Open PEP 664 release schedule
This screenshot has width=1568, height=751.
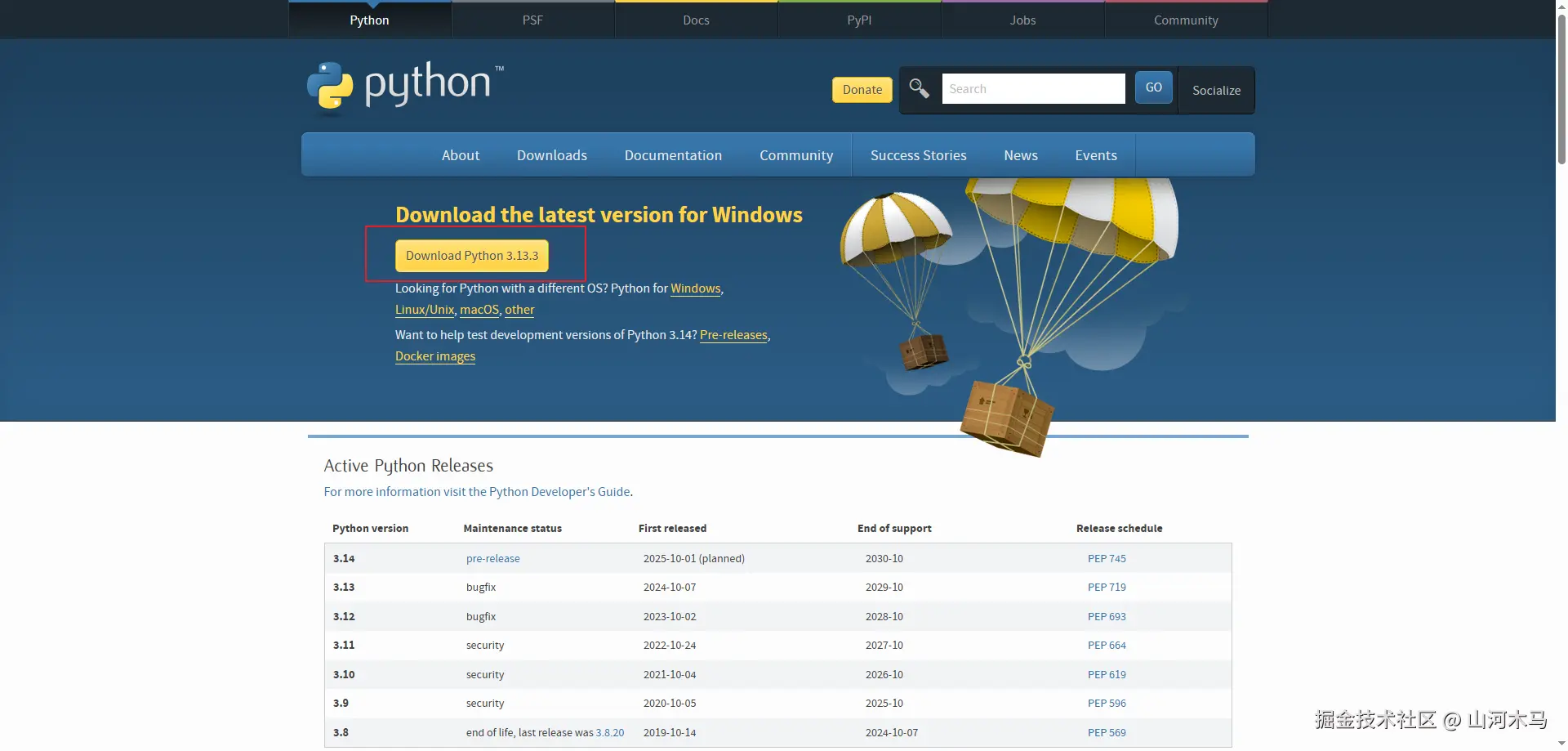coord(1107,646)
